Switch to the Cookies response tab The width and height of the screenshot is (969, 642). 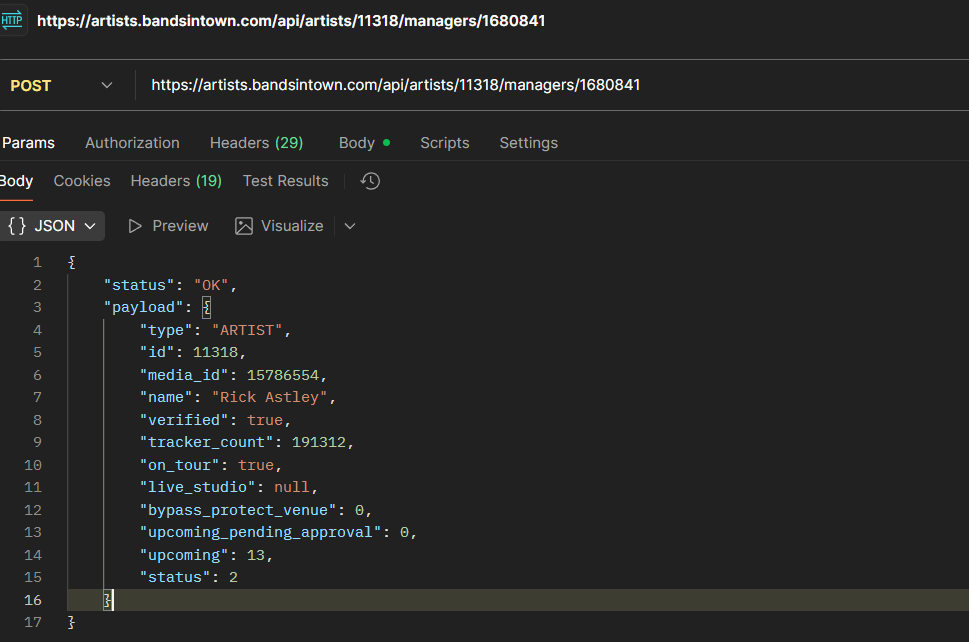tap(81, 181)
